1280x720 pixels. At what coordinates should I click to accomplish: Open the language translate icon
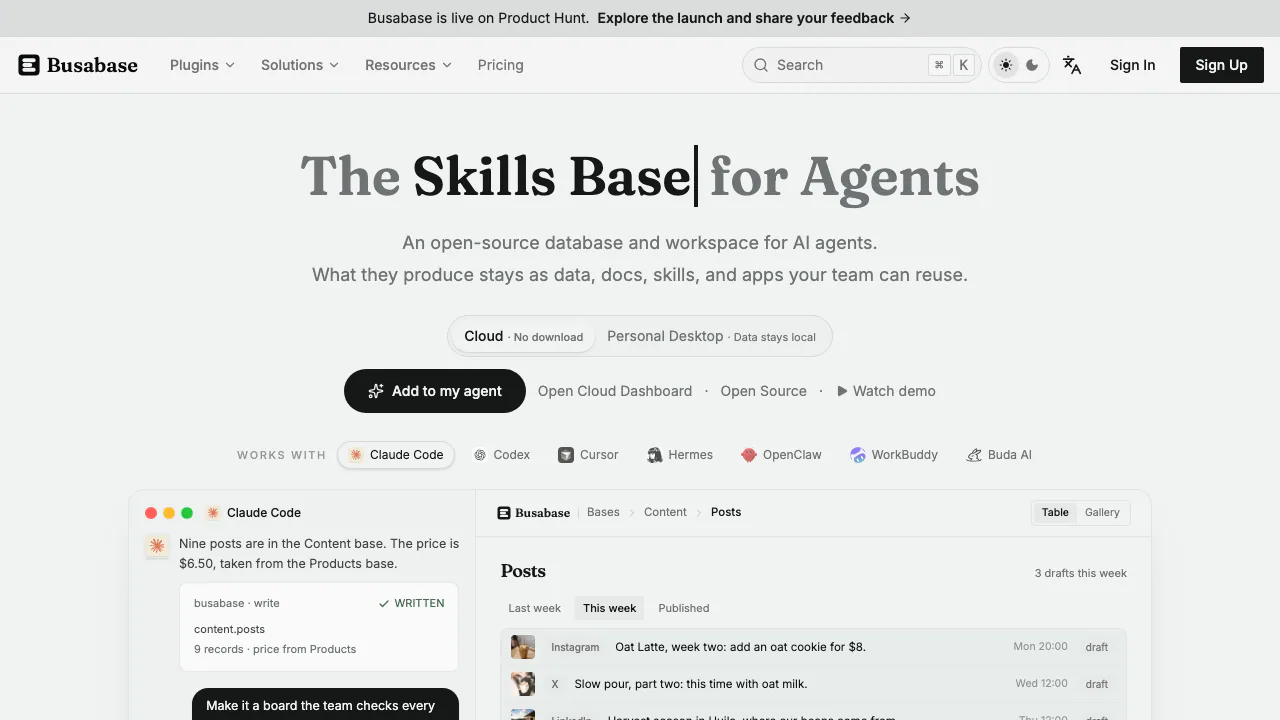(1072, 65)
